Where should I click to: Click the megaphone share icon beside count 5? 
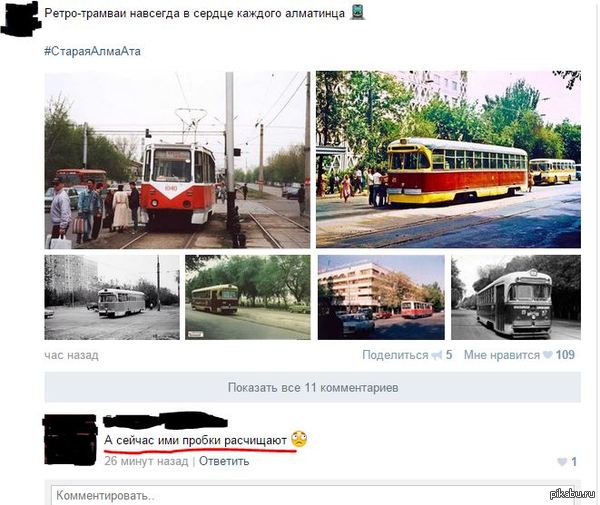point(437,355)
